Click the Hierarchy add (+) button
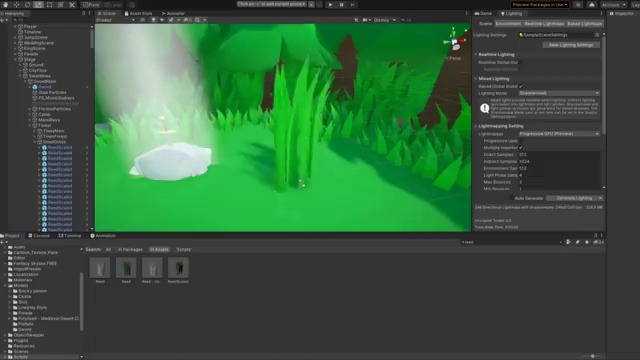Viewport: 640px width, 360px height. [3, 20]
